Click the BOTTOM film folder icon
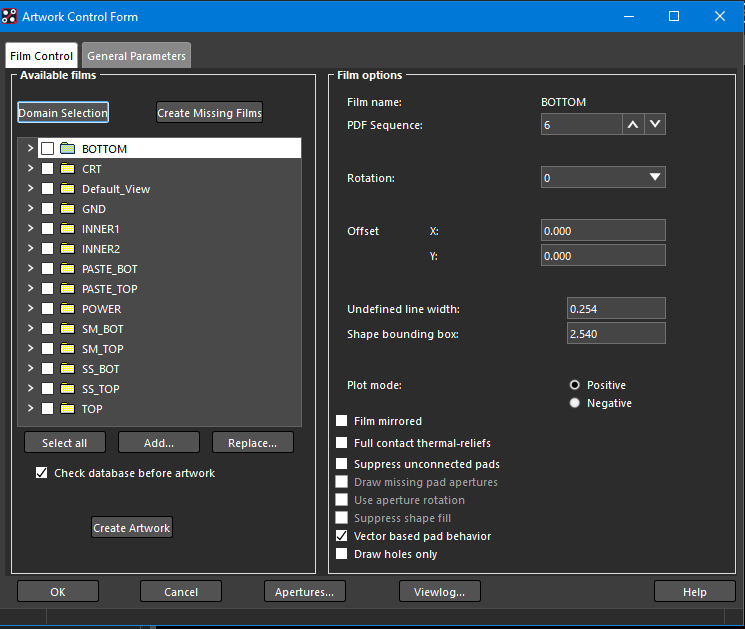745x629 pixels. [x=67, y=149]
